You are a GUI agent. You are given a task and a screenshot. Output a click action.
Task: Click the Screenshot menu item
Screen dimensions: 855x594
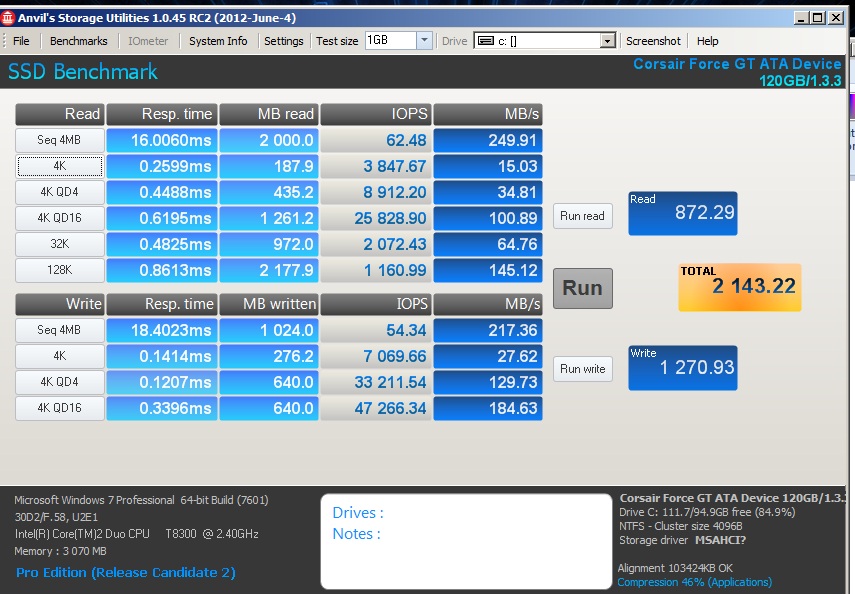tap(653, 41)
